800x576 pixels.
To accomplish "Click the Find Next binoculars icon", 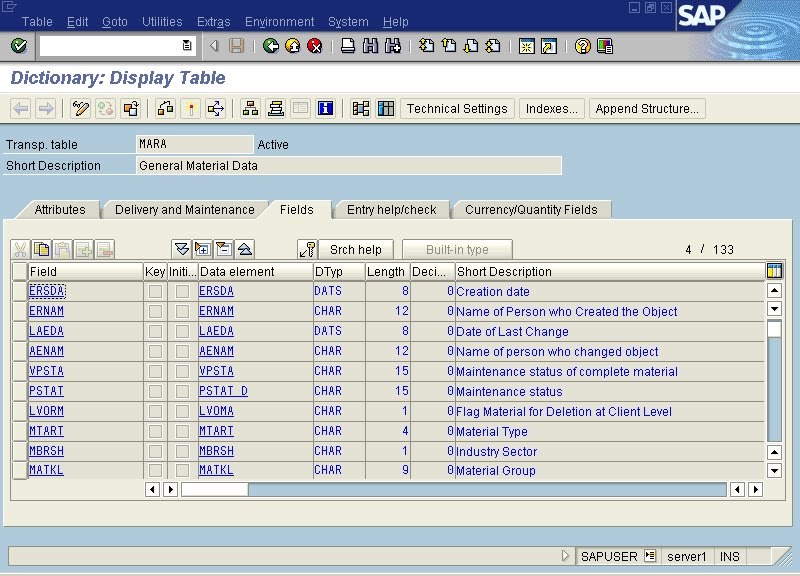I will tap(393, 46).
